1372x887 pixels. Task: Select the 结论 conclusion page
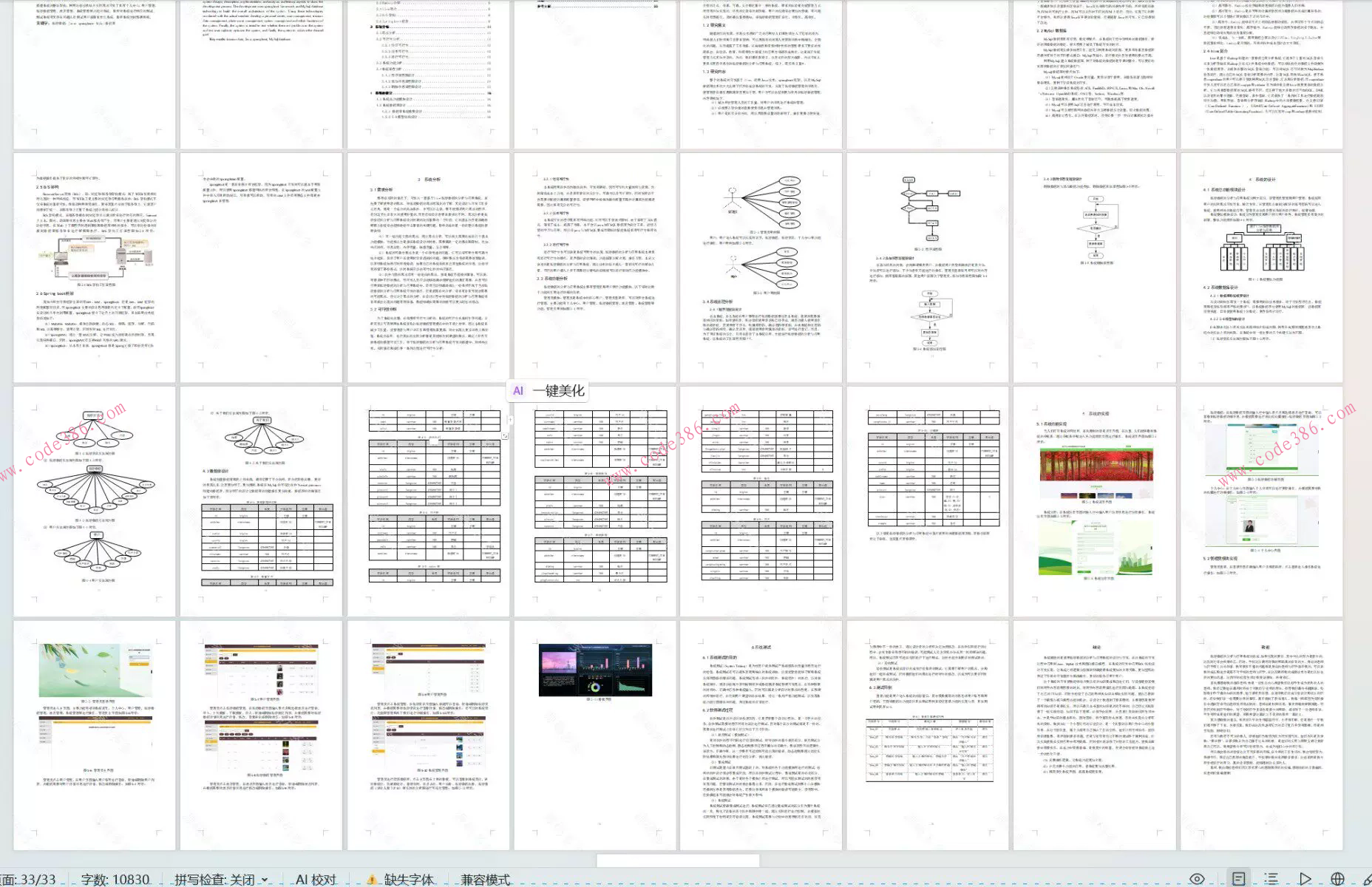tap(1095, 735)
